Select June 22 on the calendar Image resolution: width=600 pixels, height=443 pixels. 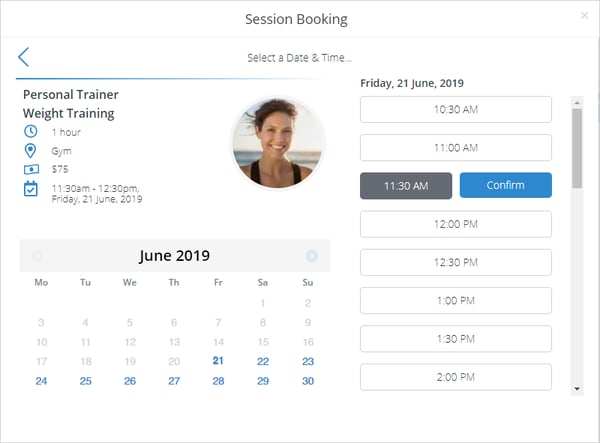click(x=263, y=362)
